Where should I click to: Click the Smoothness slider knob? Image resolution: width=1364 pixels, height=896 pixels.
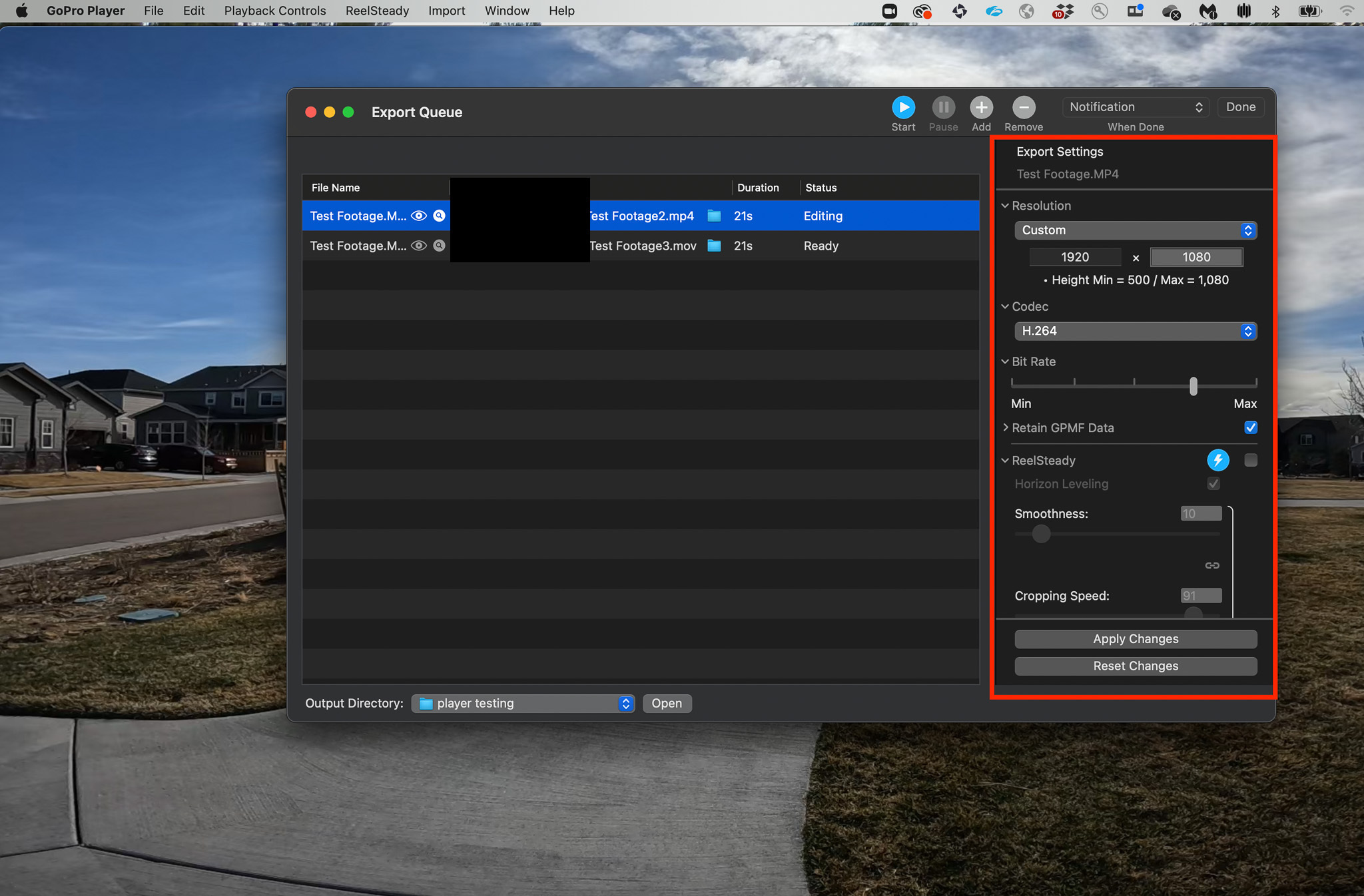click(1041, 534)
